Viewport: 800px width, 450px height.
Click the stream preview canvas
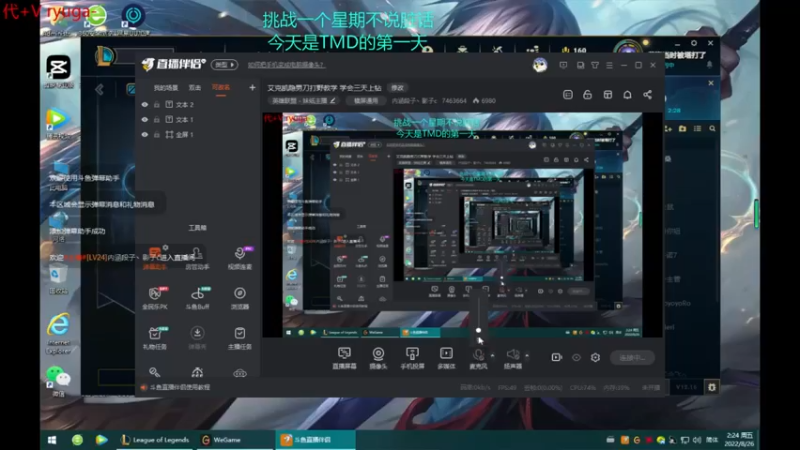(x=462, y=225)
